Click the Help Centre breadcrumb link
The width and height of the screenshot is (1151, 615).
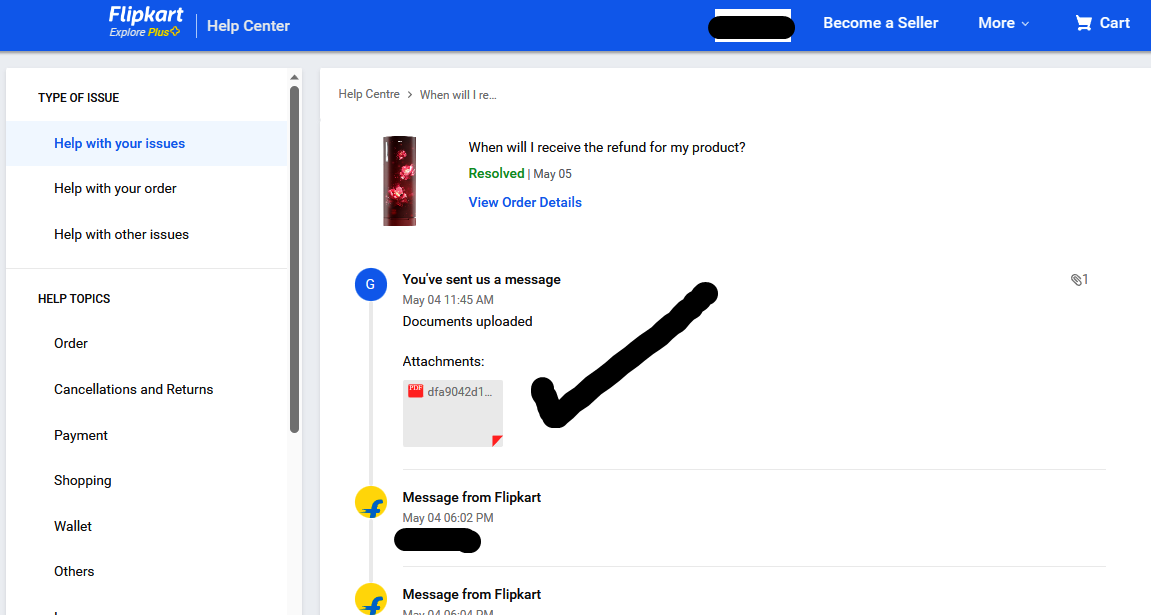coord(369,94)
